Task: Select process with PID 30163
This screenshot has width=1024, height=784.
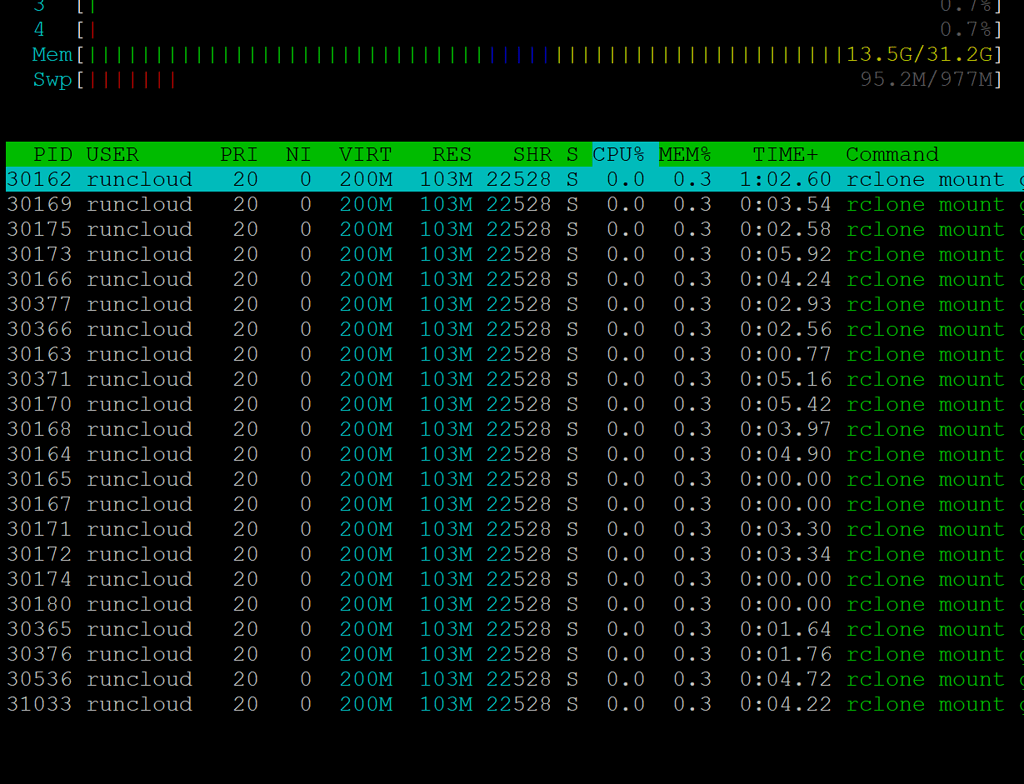Action: [515, 354]
